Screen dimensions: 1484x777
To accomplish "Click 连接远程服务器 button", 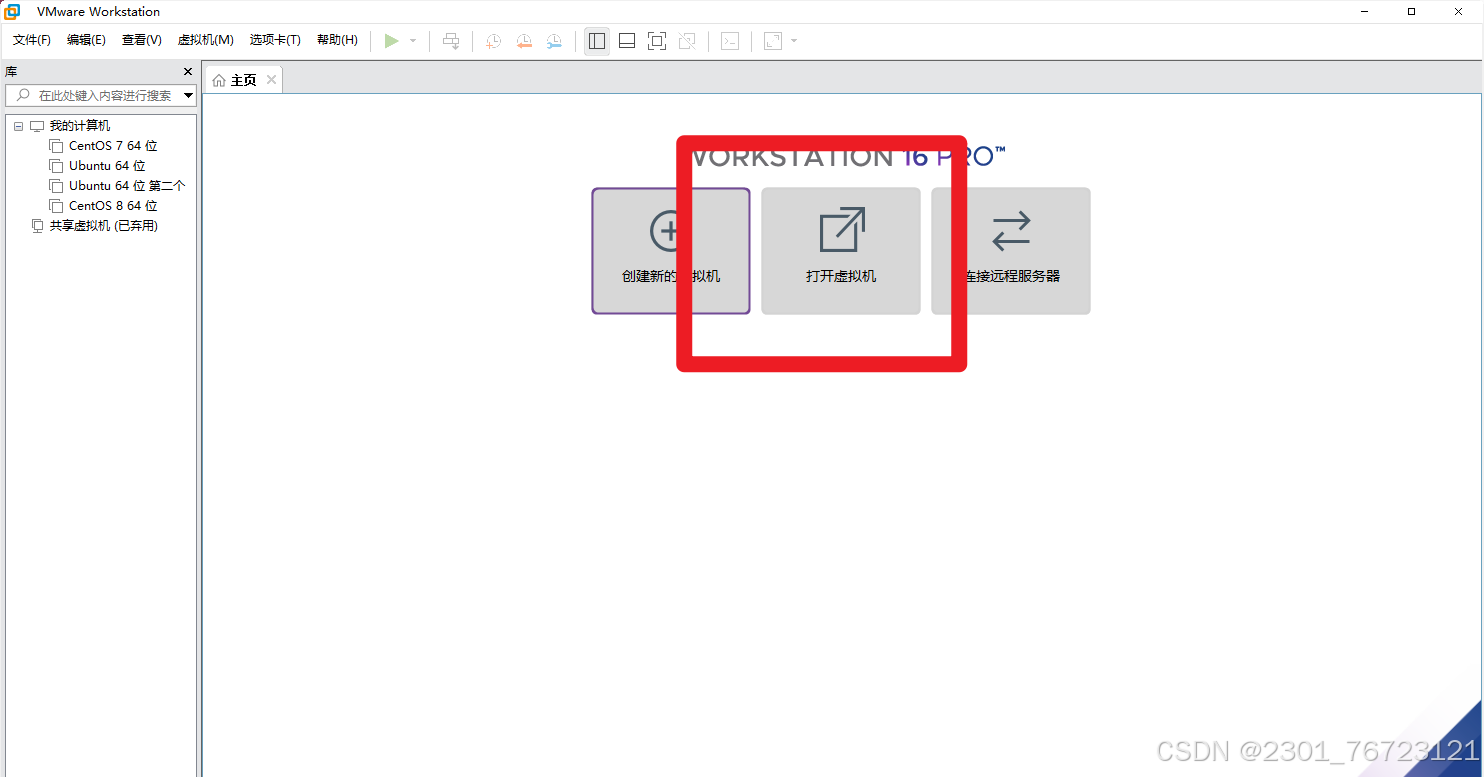I will tap(1011, 251).
